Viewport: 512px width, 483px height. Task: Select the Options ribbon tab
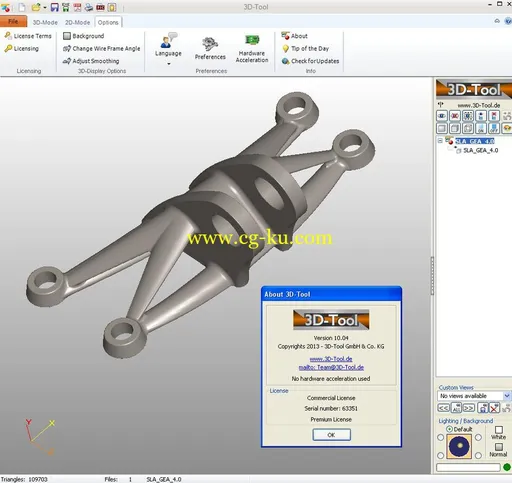tap(108, 22)
